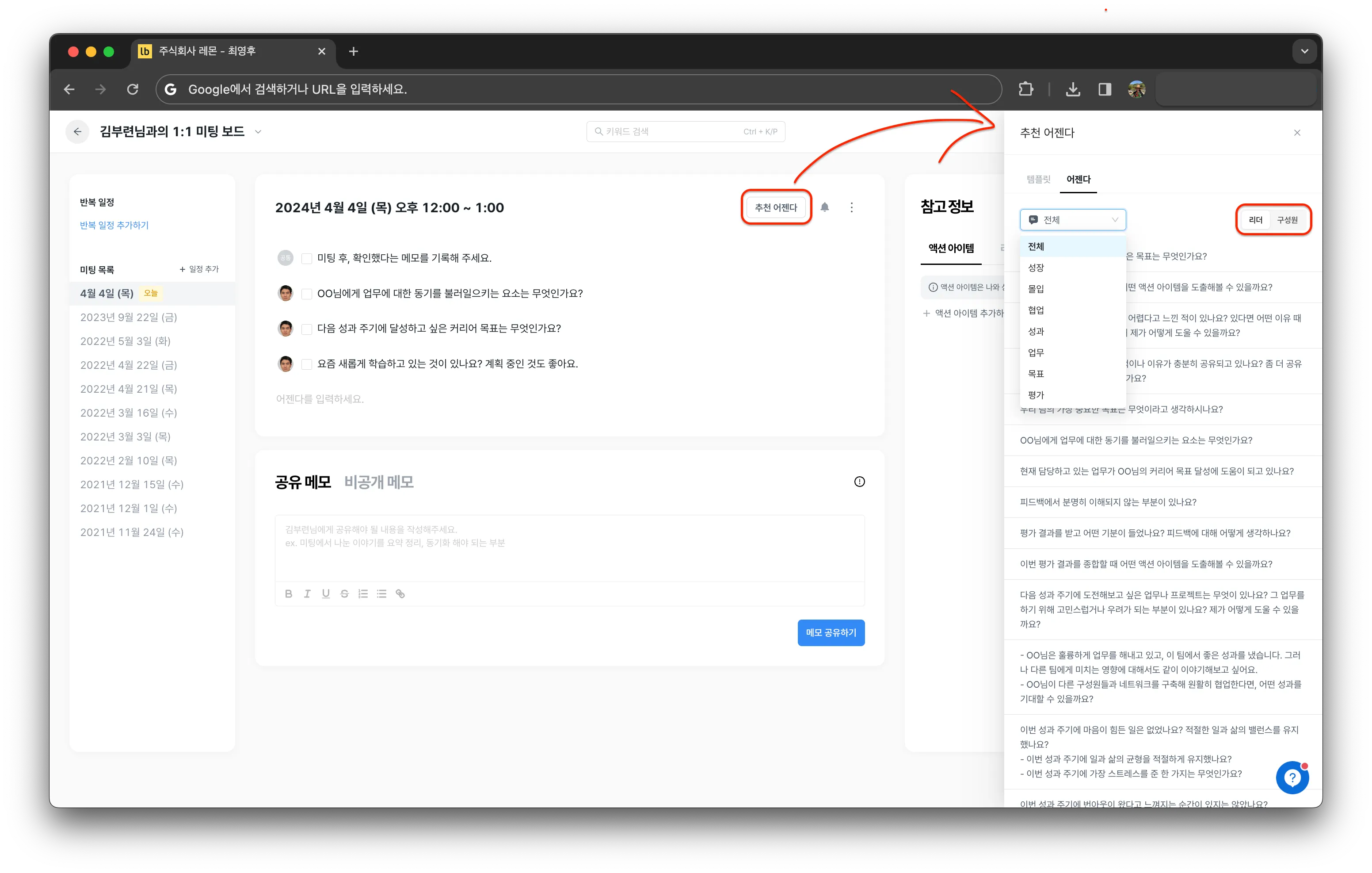This screenshot has width=1372, height=873.
Task: Add the 현재 담당하고 있는 업무가 agenda suggestion
Action: [x=1163, y=471]
